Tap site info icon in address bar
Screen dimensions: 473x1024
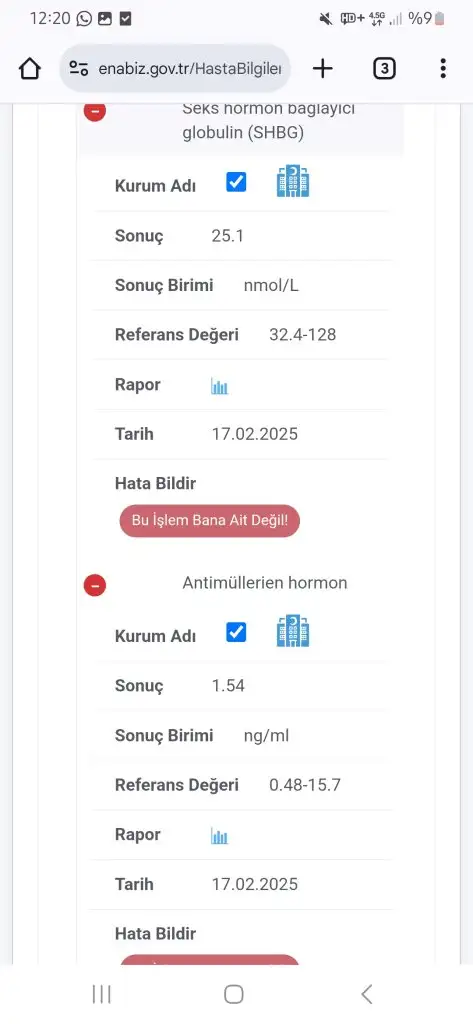[79, 68]
